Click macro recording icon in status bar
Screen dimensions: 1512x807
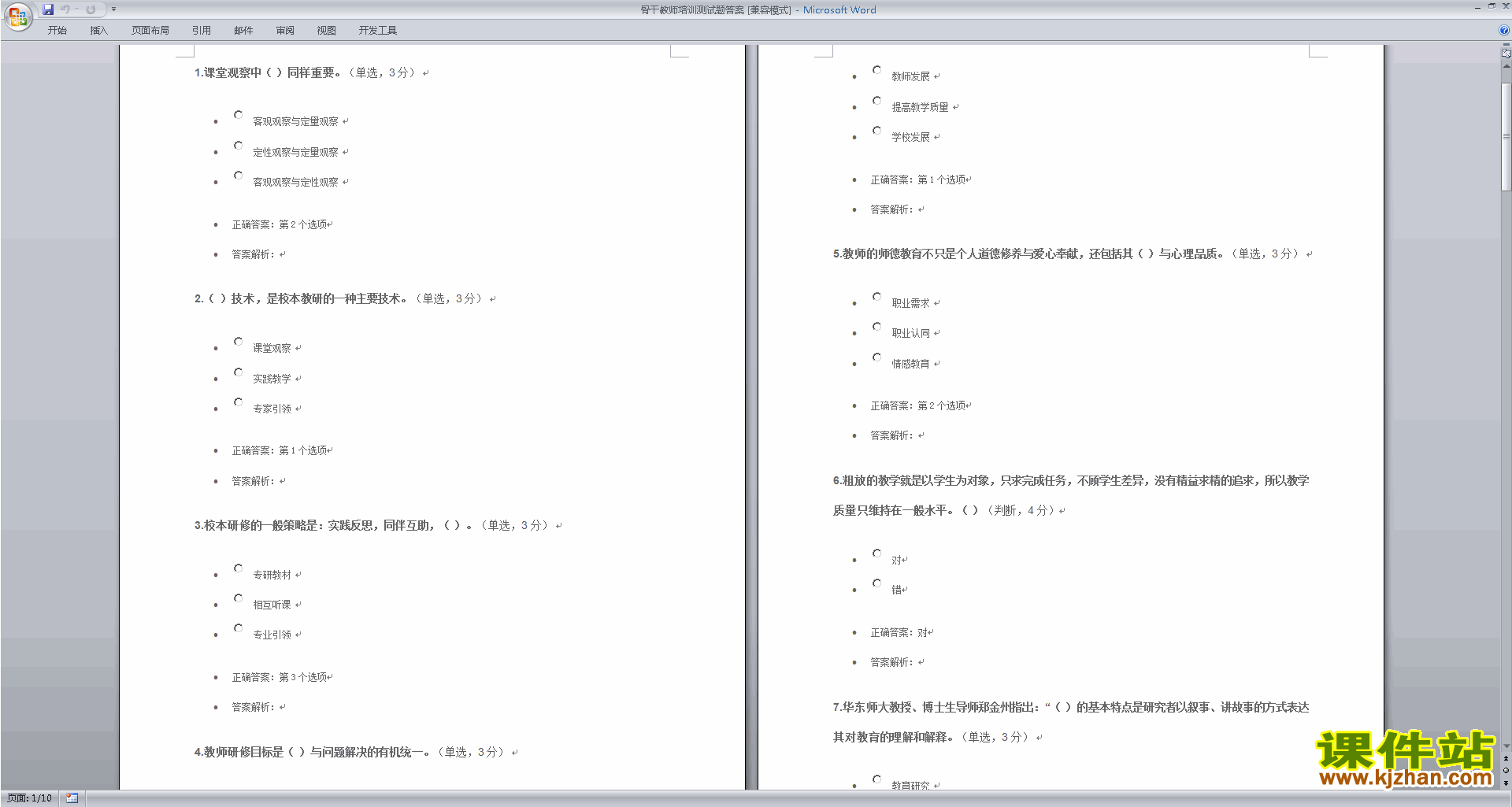(x=72, y=798)
